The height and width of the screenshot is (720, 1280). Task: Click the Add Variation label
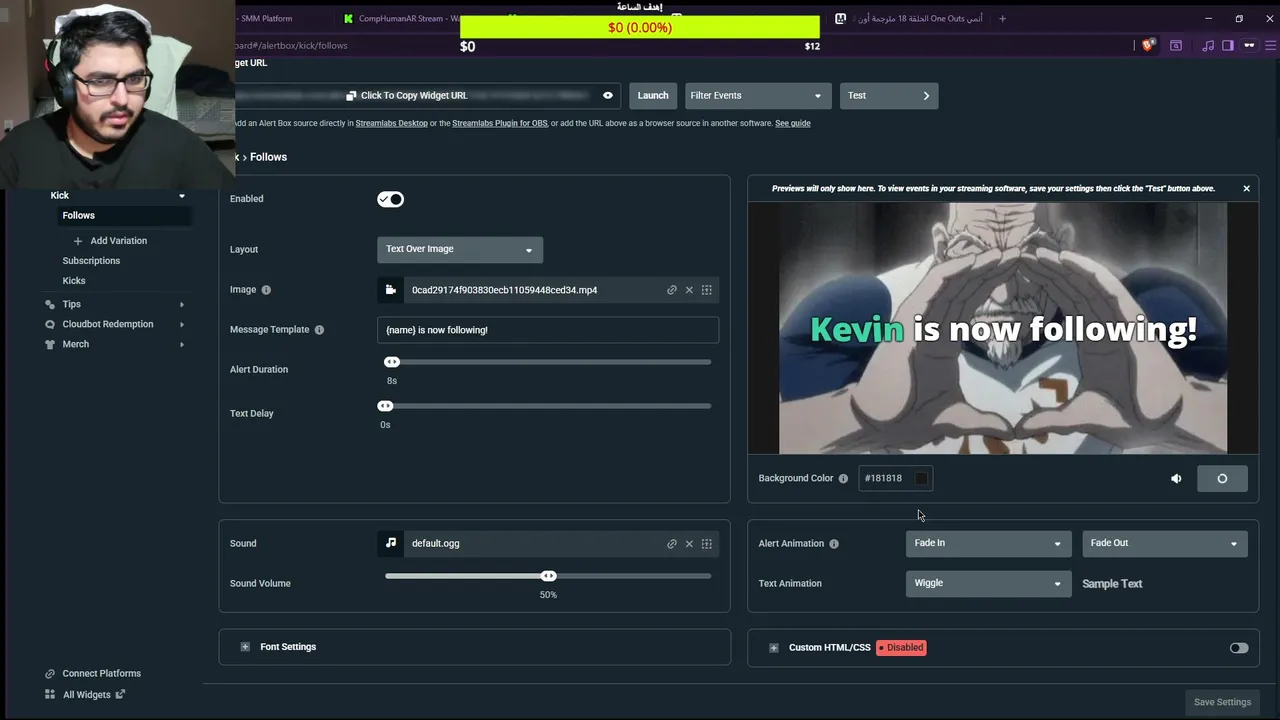tap(119, 241)
